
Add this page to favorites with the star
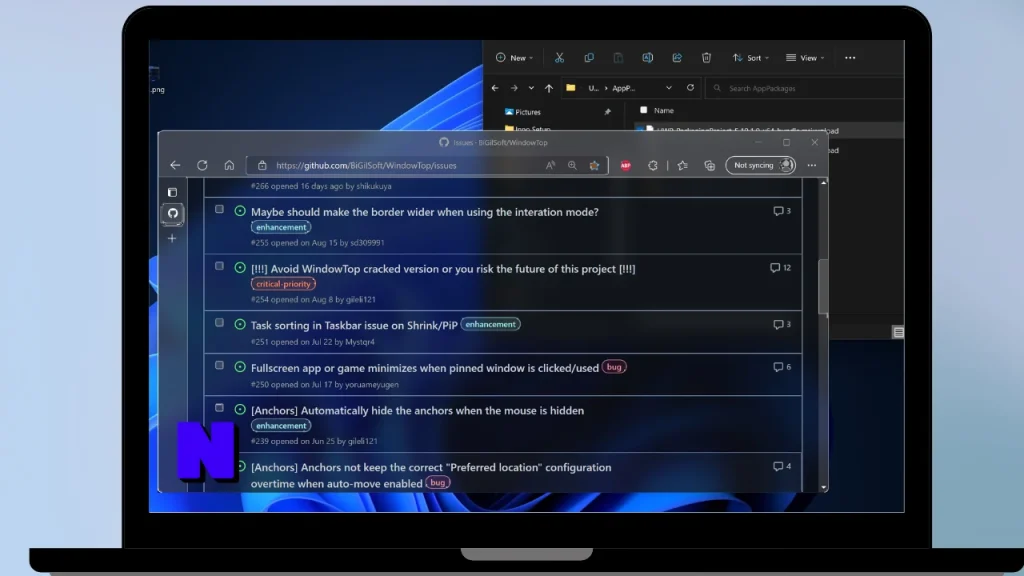(594, 165)
